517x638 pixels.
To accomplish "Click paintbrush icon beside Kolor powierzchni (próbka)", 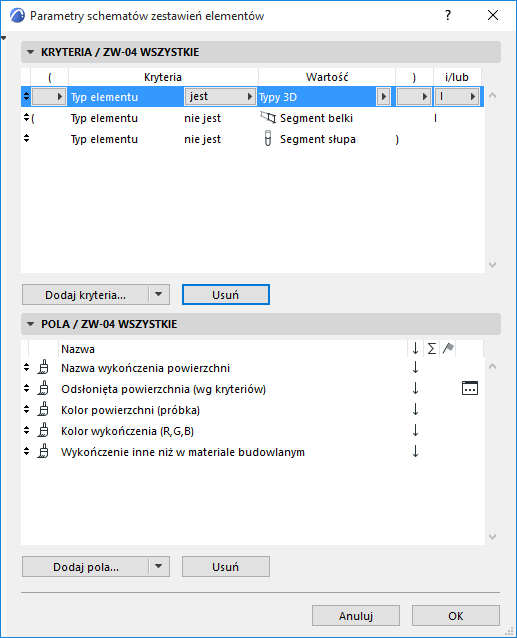I will coord(43,409).
